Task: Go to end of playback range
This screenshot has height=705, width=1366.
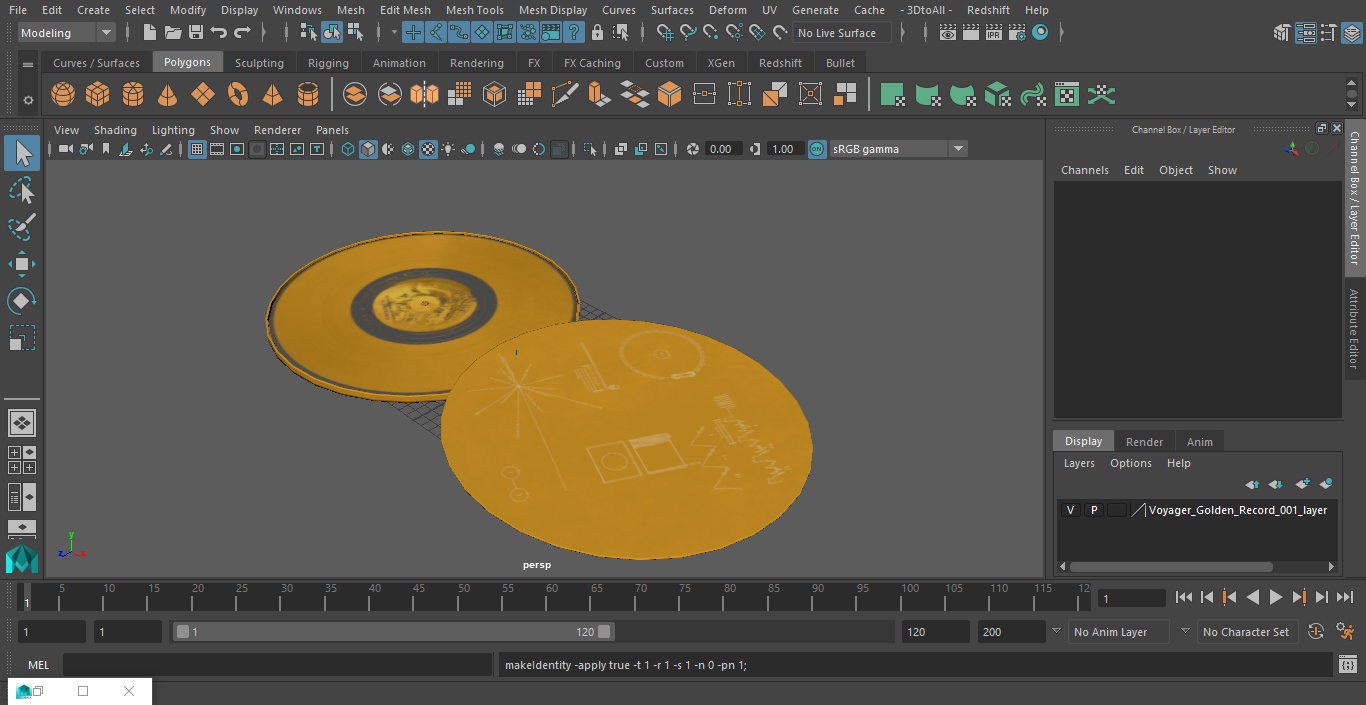Action: pos(1345,597)
